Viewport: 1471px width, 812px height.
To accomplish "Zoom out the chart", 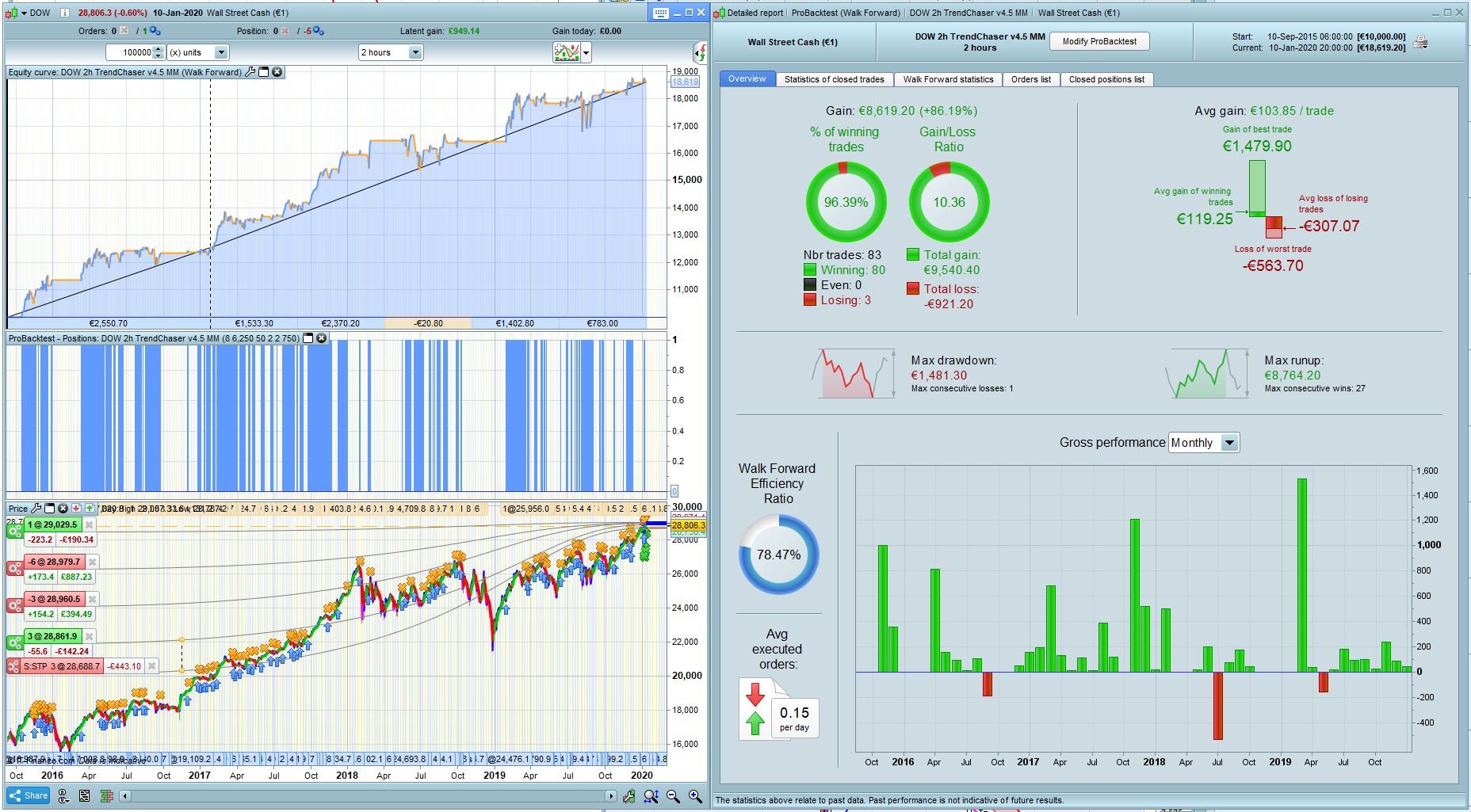I will (x=673, y=796).
